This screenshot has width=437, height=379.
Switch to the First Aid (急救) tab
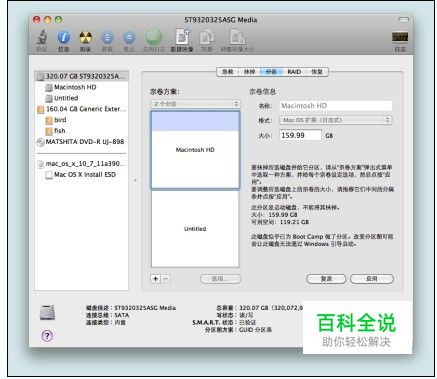pyautogui.click(x=228, y=72)
